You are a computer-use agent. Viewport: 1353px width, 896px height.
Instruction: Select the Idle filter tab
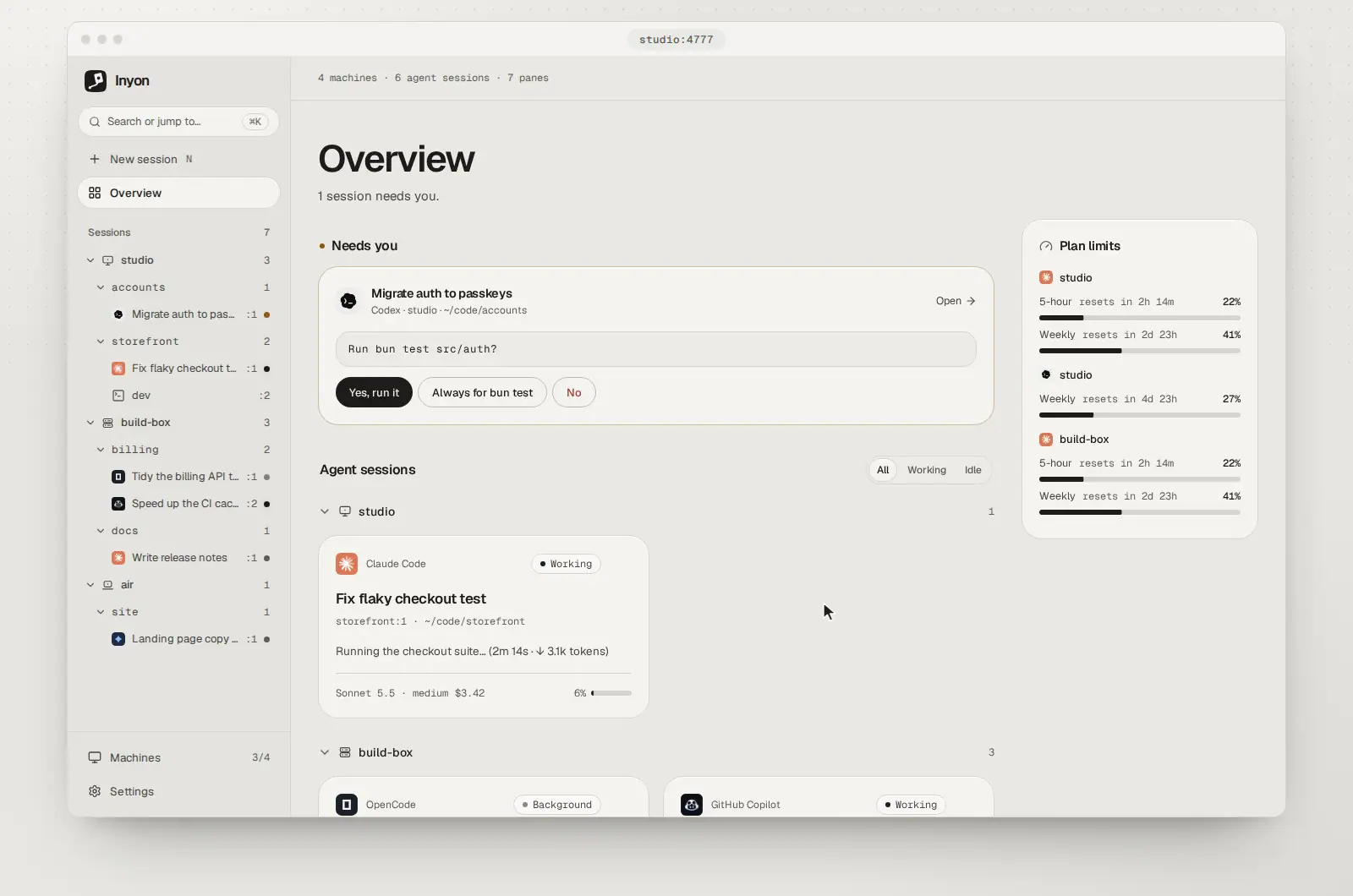tap(973, 470)
